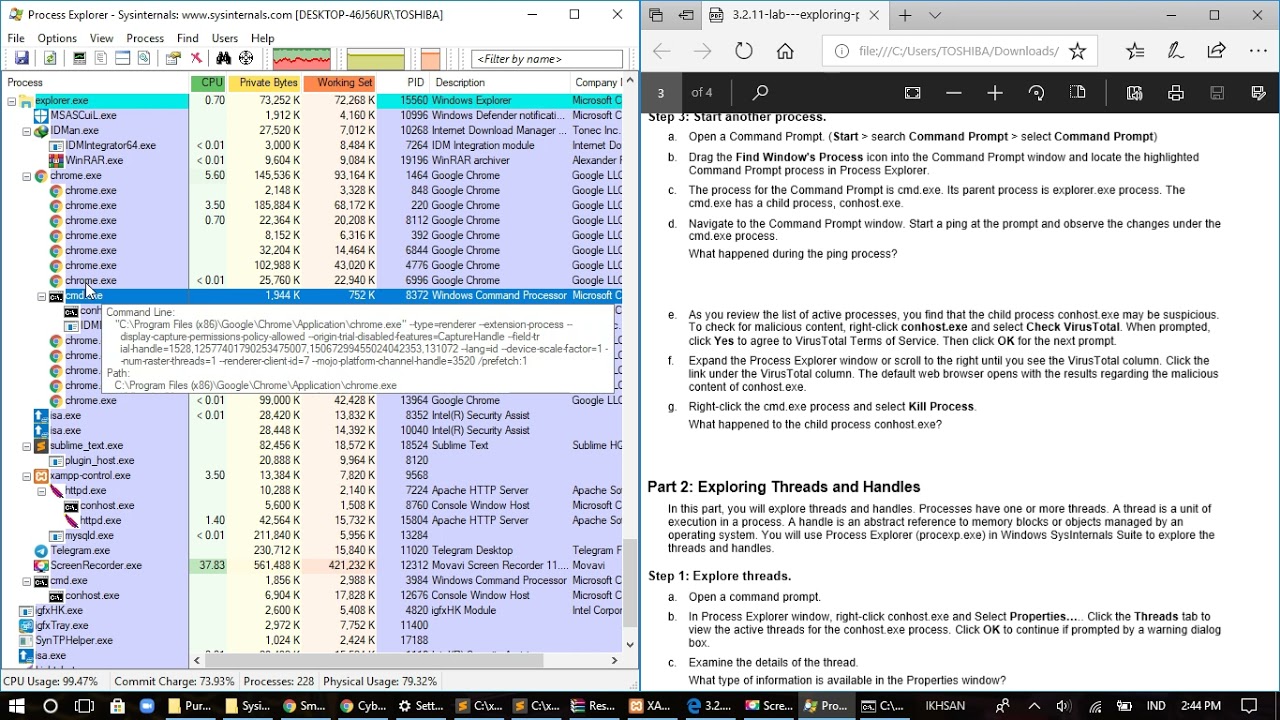Sort by the Description column header
This screenshot has width=1280, height=720.
click(x=500, y=83)
